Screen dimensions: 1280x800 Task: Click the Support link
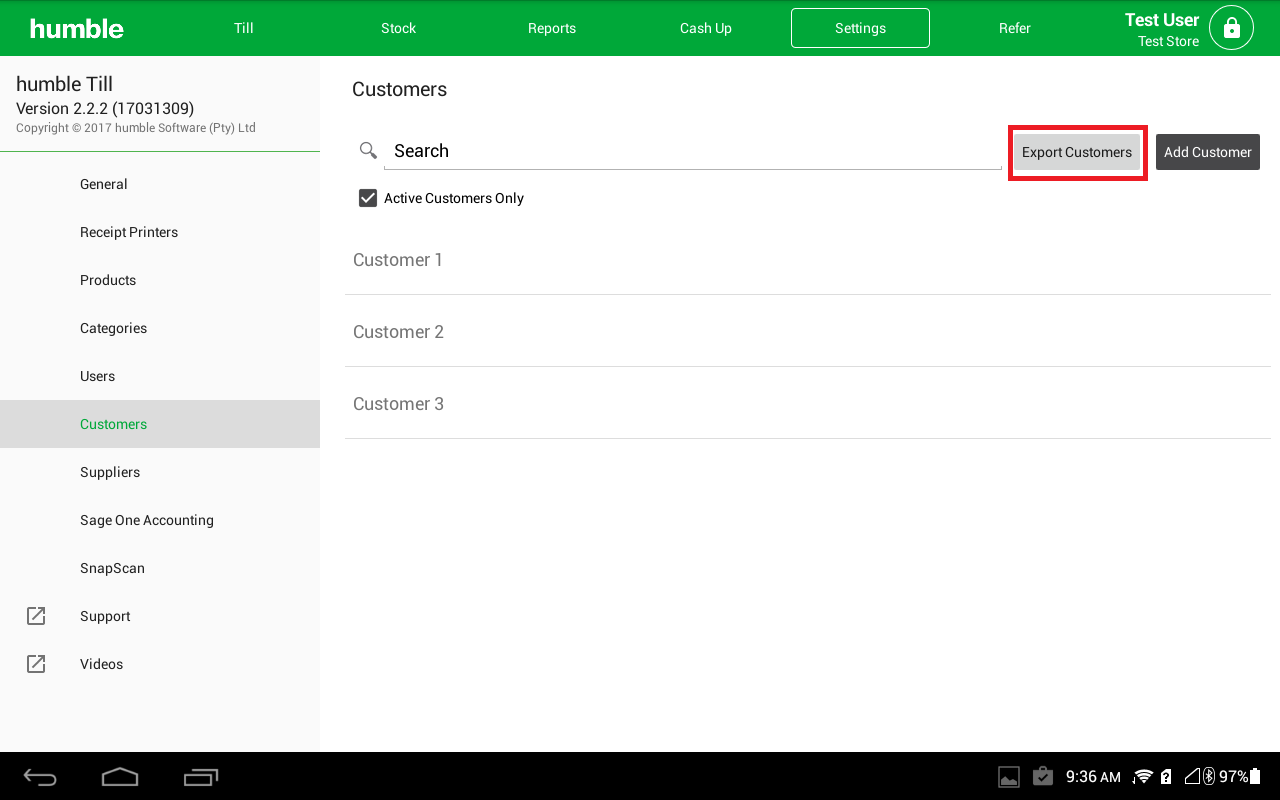160,616
